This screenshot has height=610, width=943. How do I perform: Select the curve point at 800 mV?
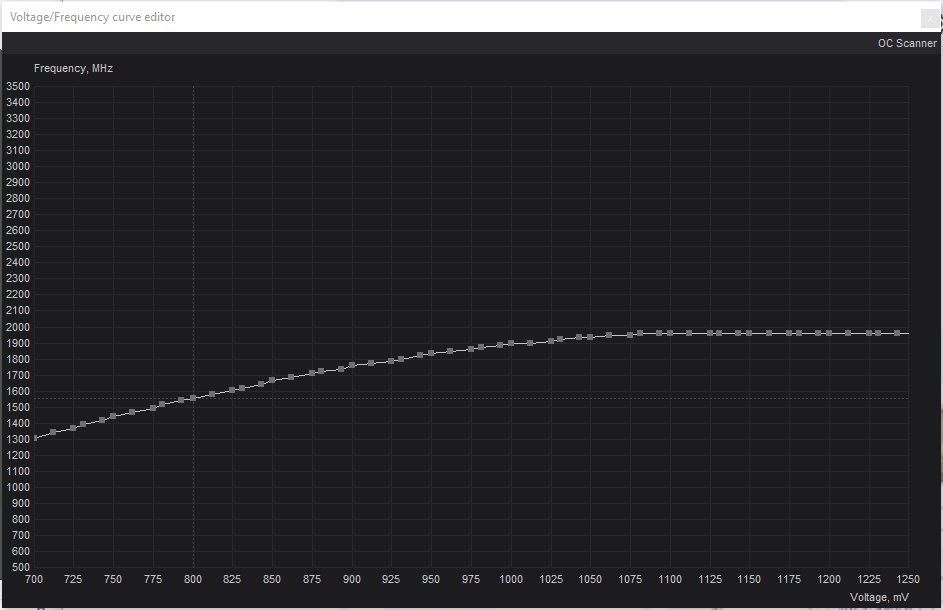point(192,396)
